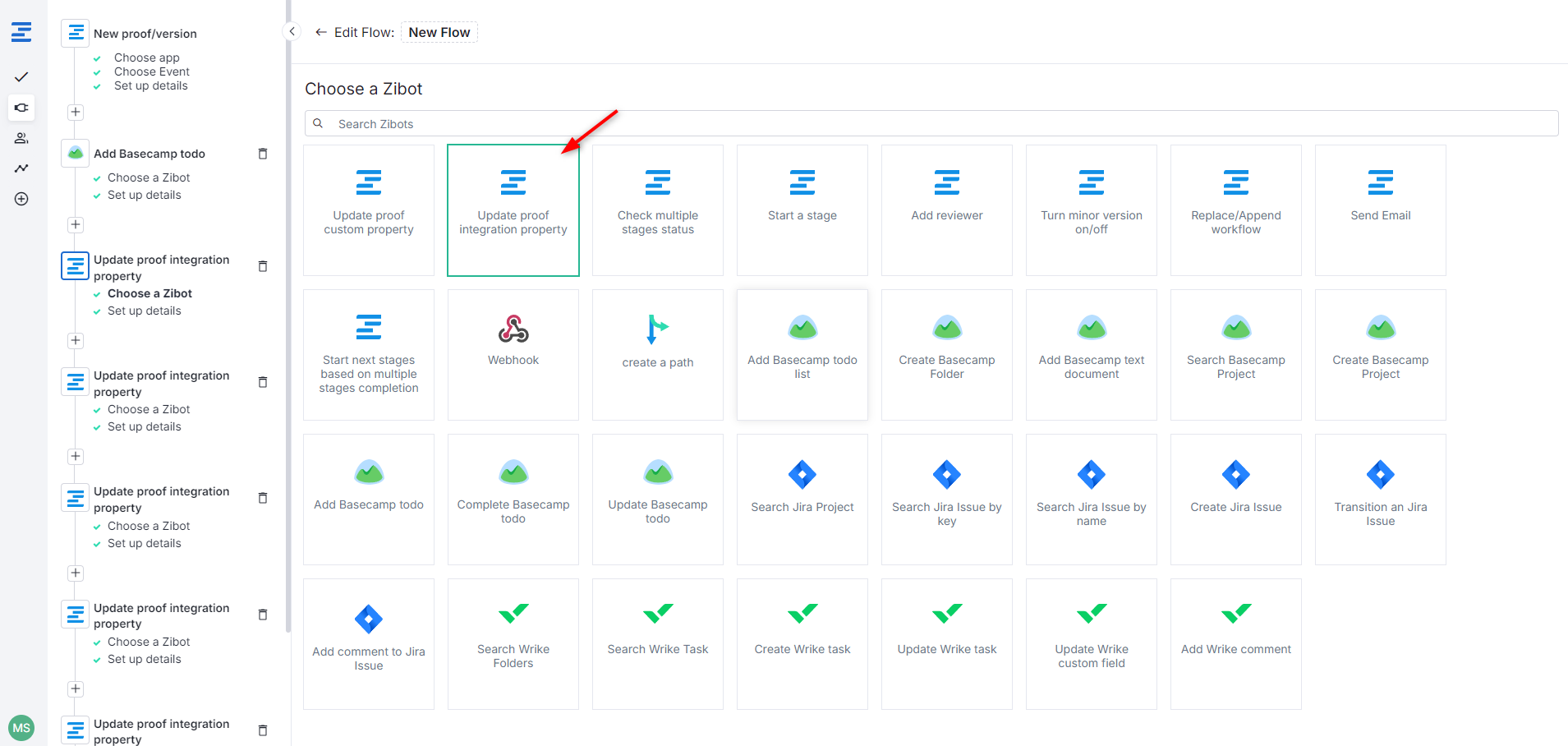Choose the Search Jira Issue by name Zibot

1092,500
